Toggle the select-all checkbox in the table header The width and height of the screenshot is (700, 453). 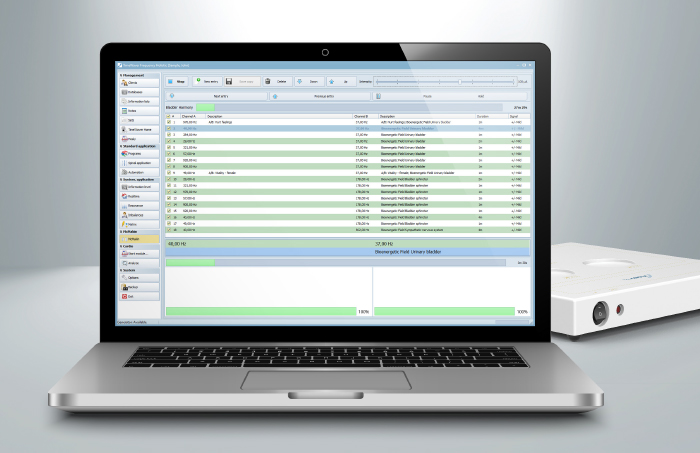[x=170, y=115]
